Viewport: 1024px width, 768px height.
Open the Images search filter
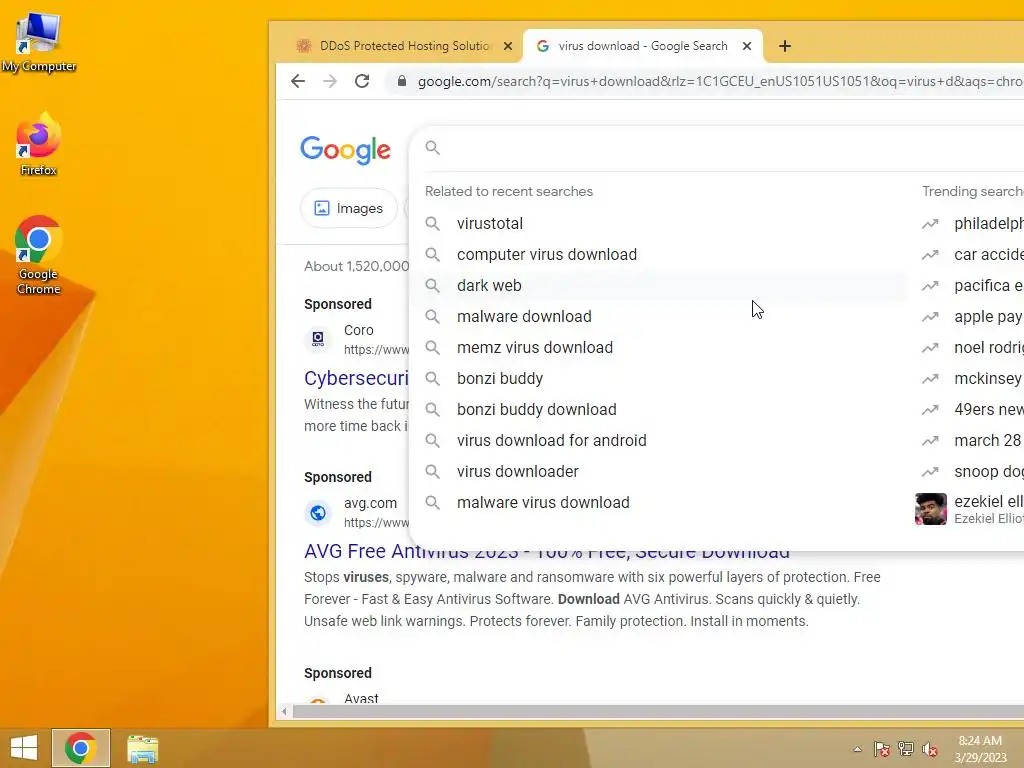click(349, 208)
